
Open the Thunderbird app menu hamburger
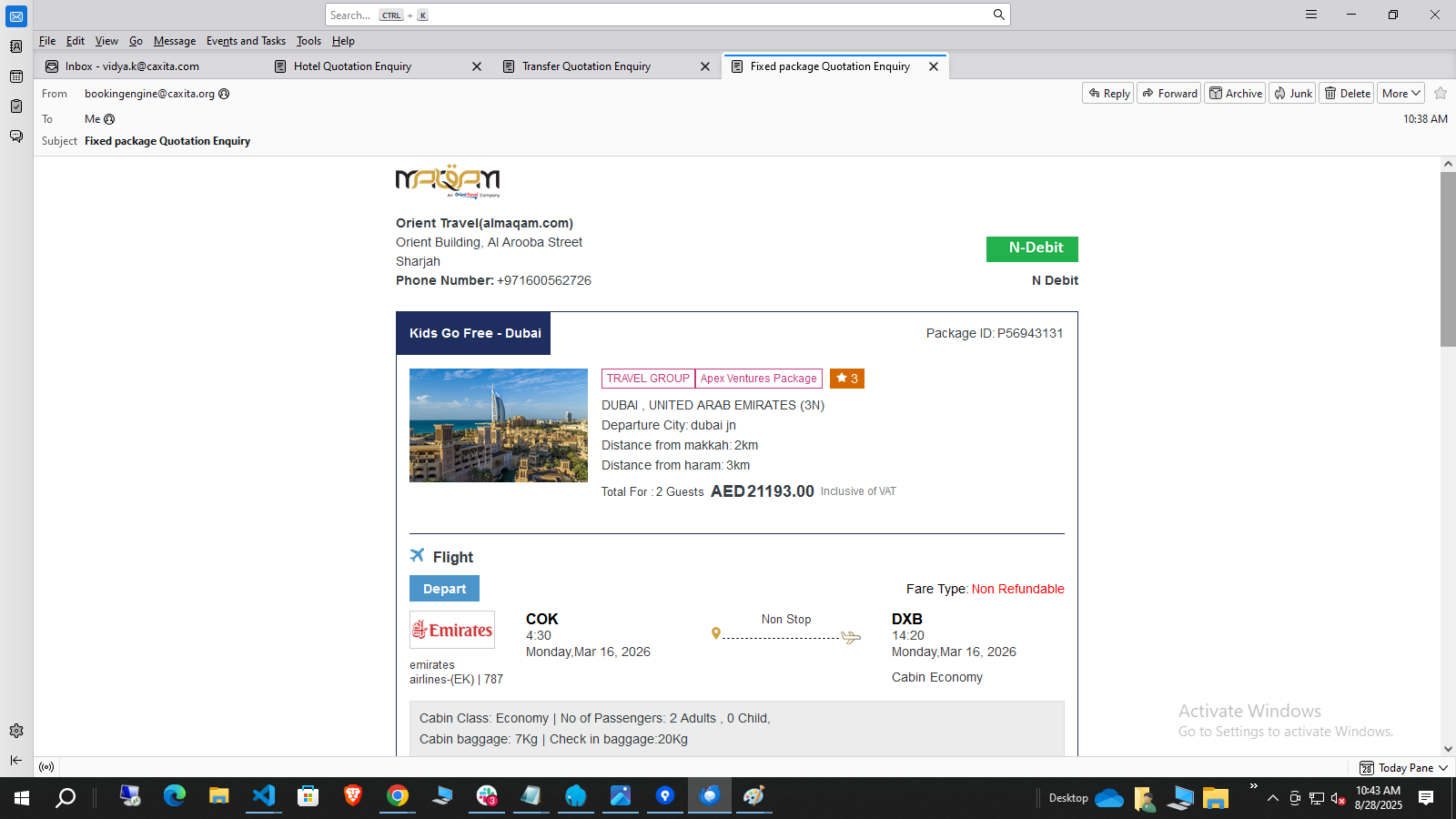click(1311, 15)
